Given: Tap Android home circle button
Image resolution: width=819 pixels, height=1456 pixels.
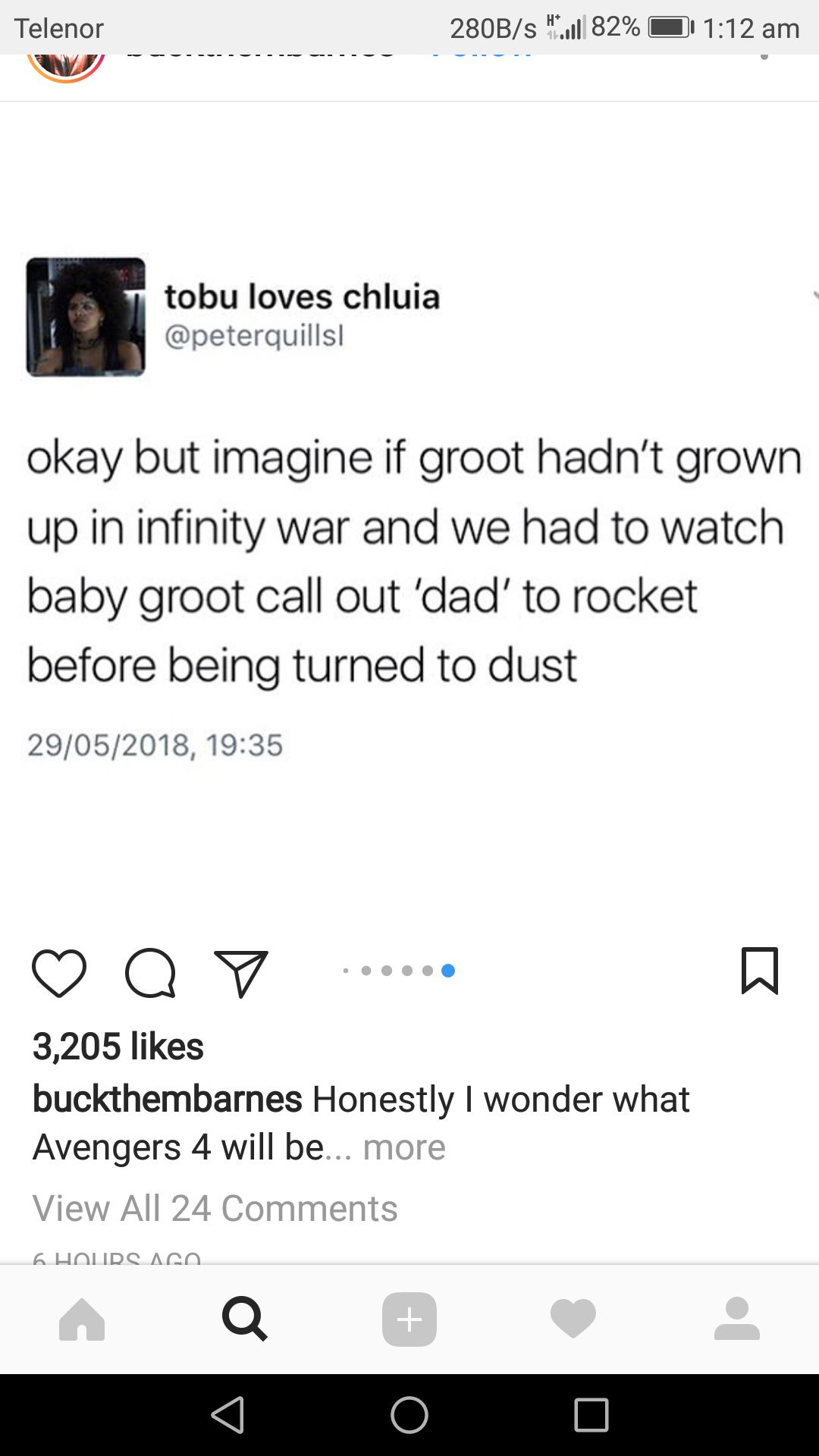Looking at the screenshot, I should pyautogui.click(x=409, y=1415).
